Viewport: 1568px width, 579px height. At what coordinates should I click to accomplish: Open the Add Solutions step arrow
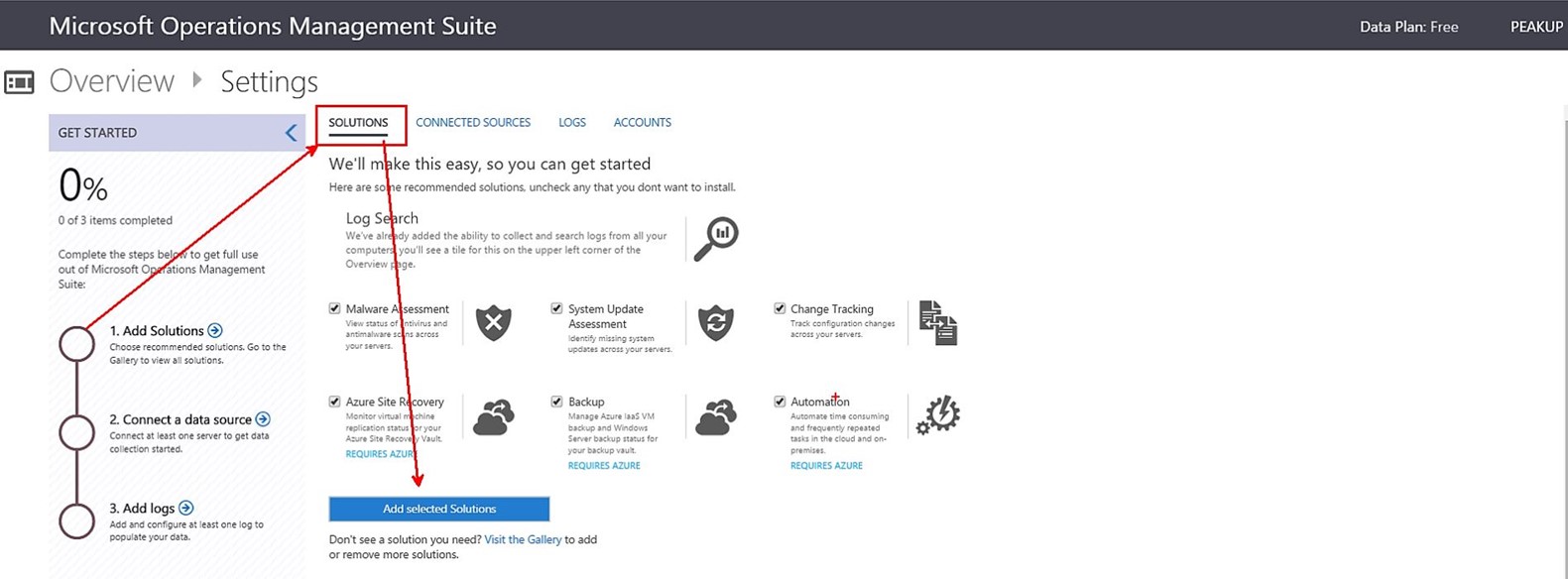pos(215,330)
